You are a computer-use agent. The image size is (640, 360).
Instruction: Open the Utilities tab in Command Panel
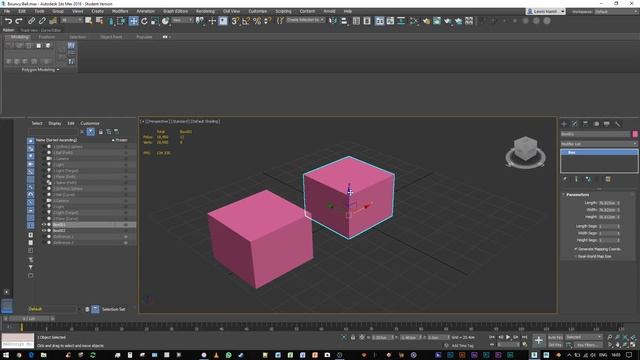[x=618, y=124]
